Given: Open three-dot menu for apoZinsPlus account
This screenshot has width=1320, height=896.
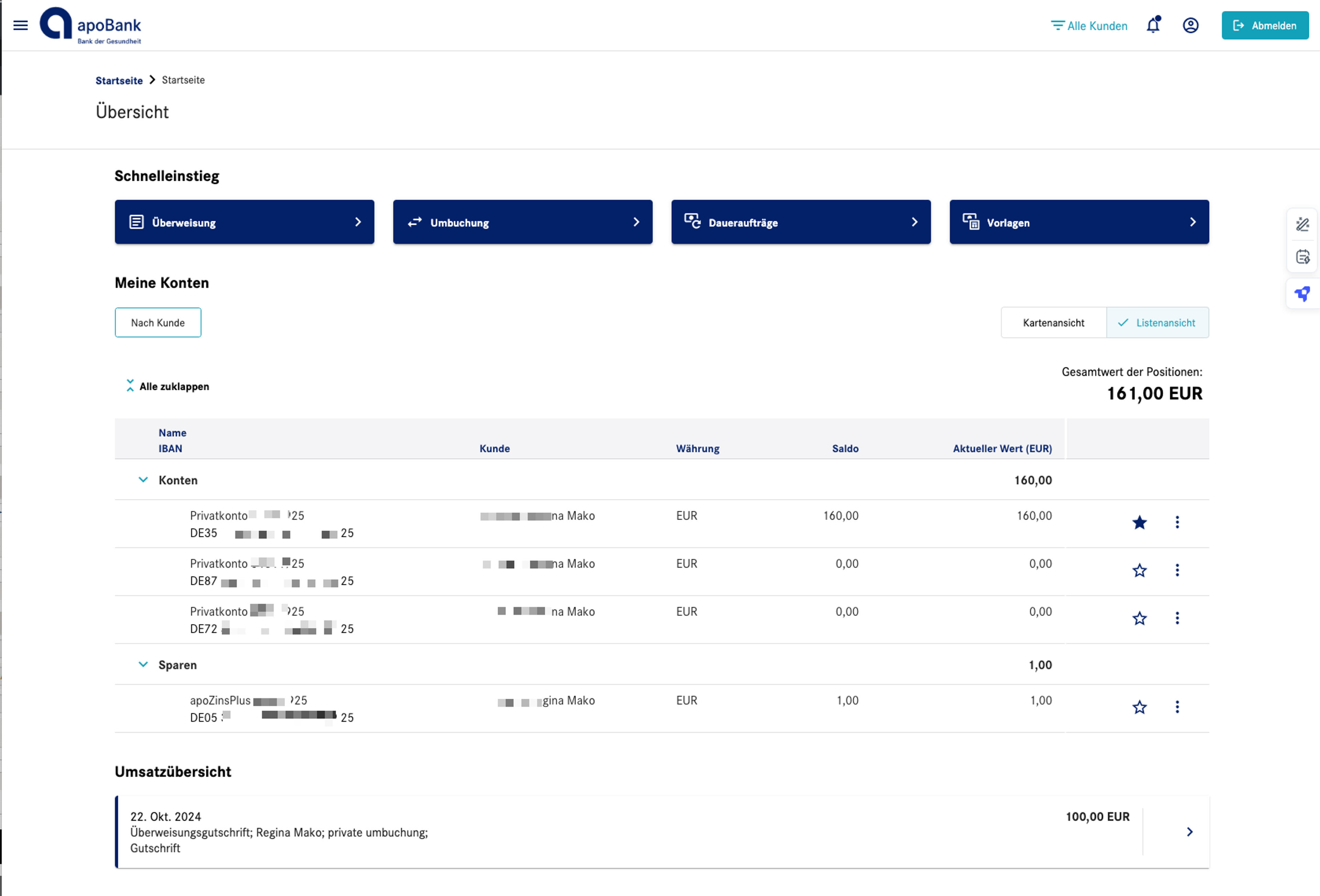Looking at the screenshot, I should tap(1177, 707).
